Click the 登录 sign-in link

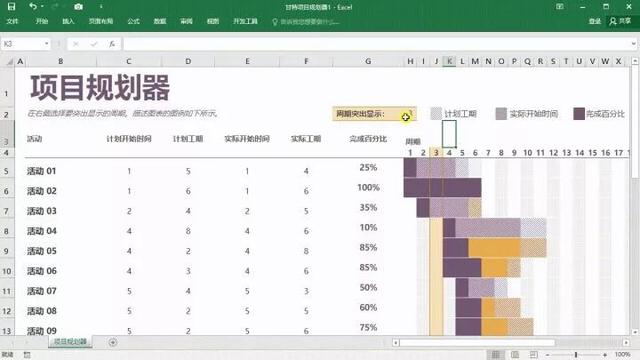point(595,21)
